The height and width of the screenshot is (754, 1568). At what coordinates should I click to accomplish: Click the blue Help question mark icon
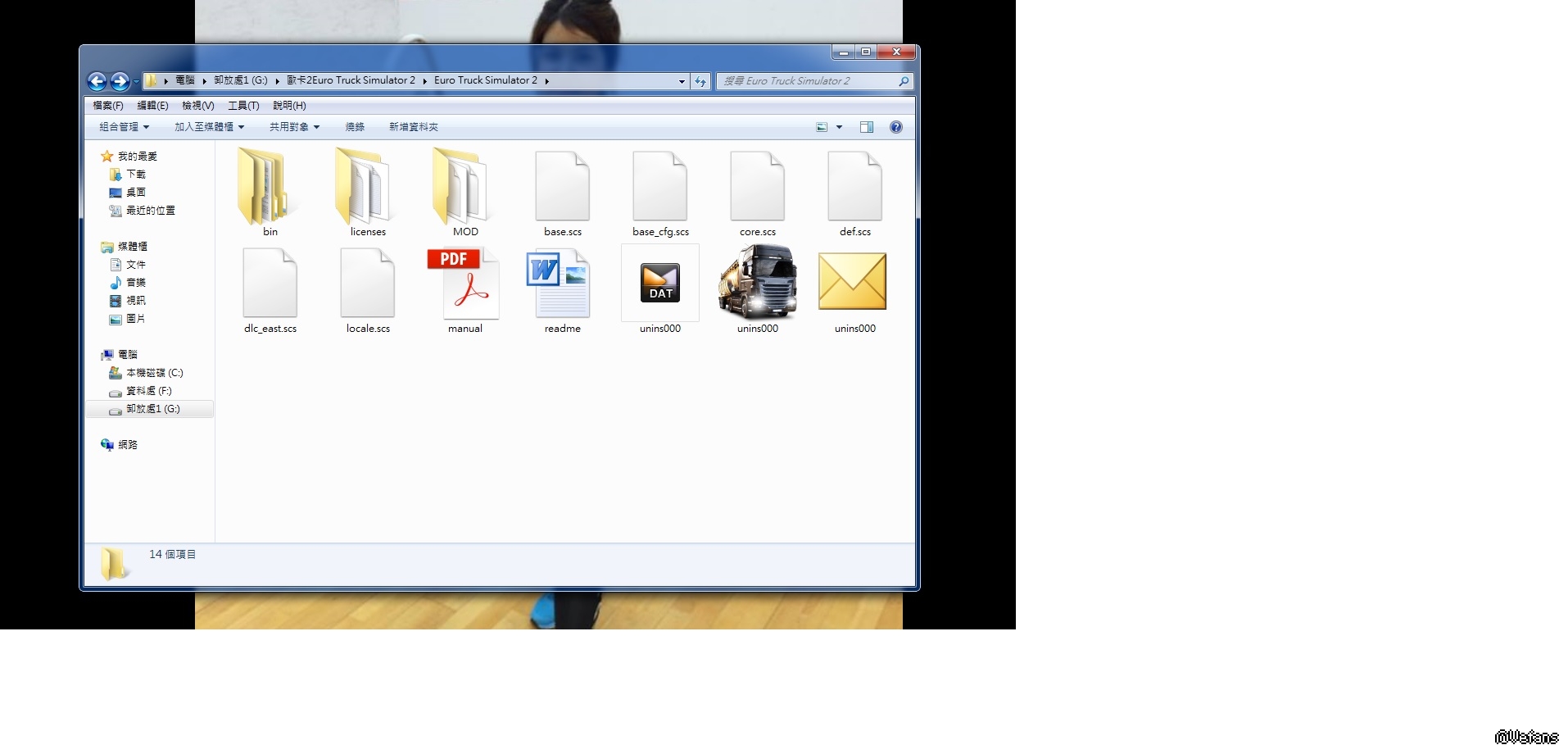895,127
